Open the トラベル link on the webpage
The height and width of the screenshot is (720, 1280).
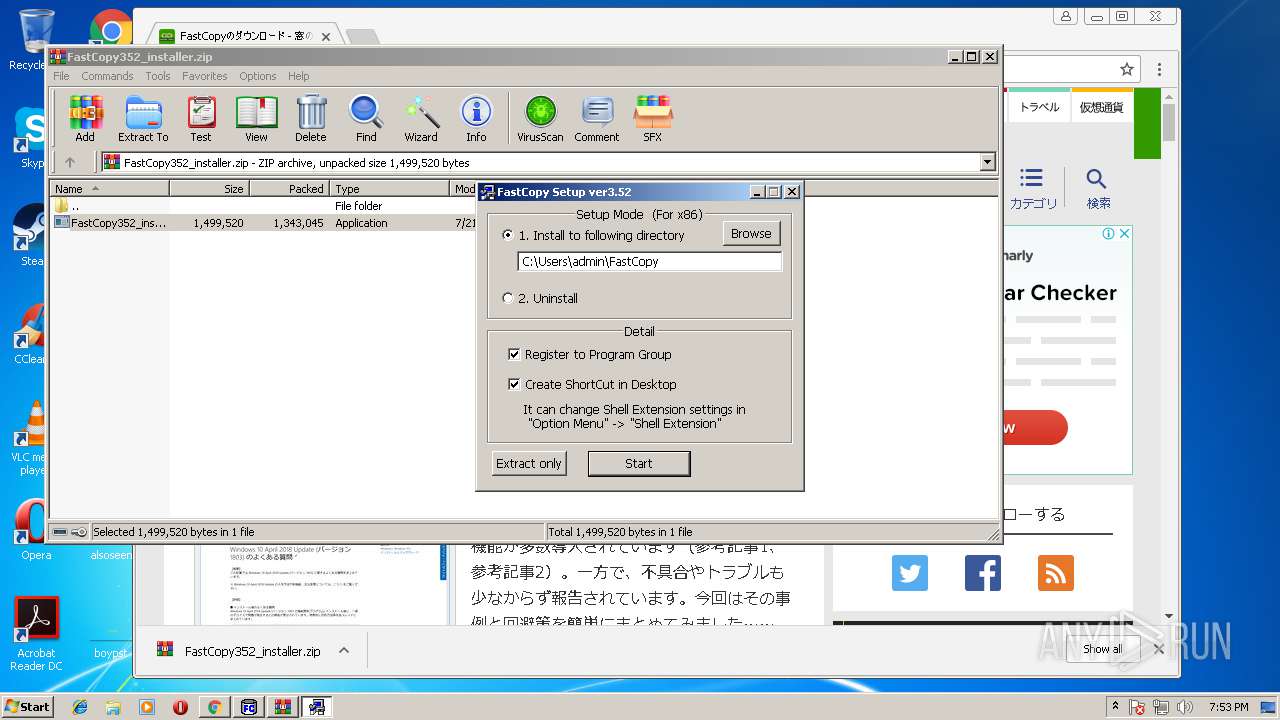point(1039,107)
